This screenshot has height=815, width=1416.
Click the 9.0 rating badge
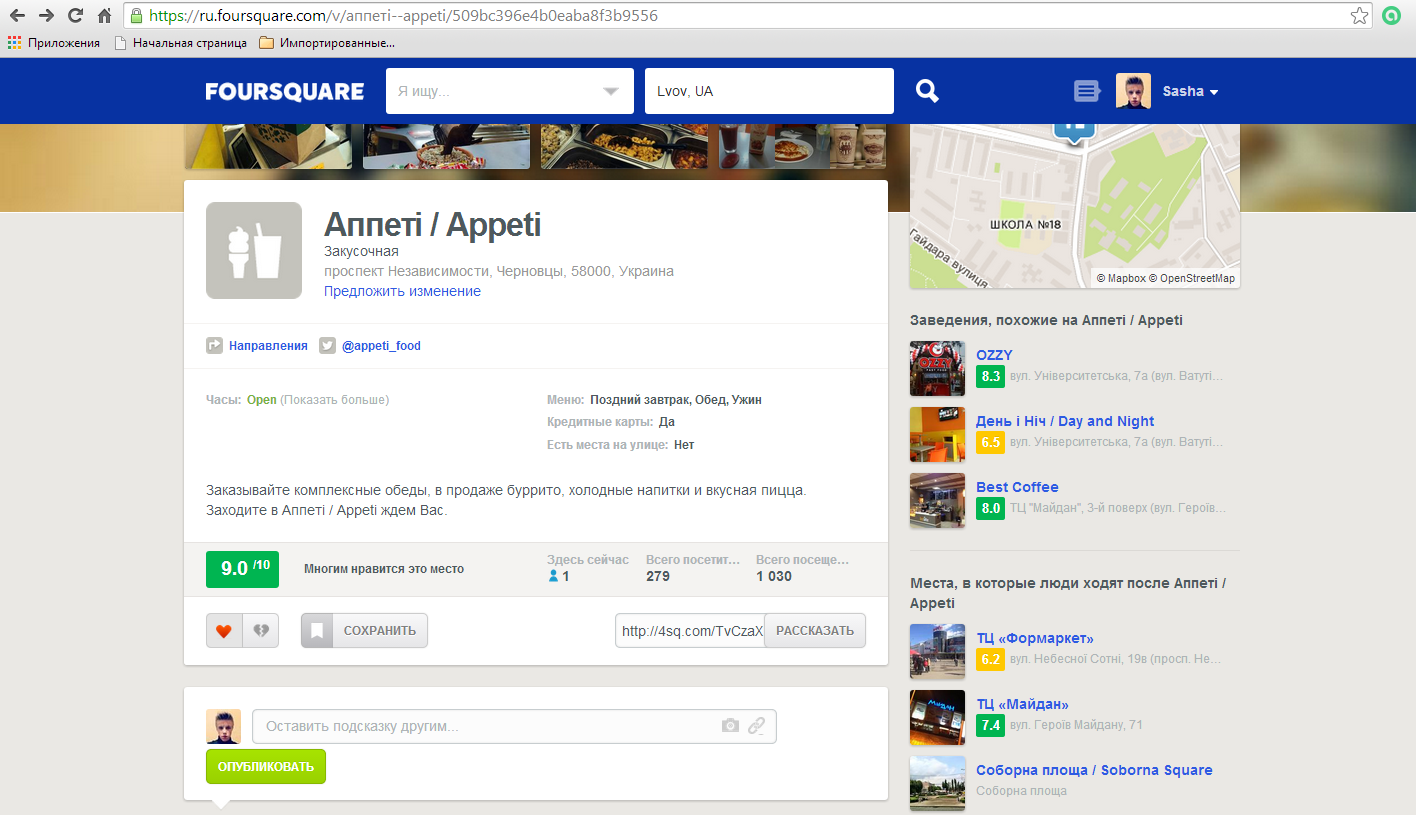243,569
